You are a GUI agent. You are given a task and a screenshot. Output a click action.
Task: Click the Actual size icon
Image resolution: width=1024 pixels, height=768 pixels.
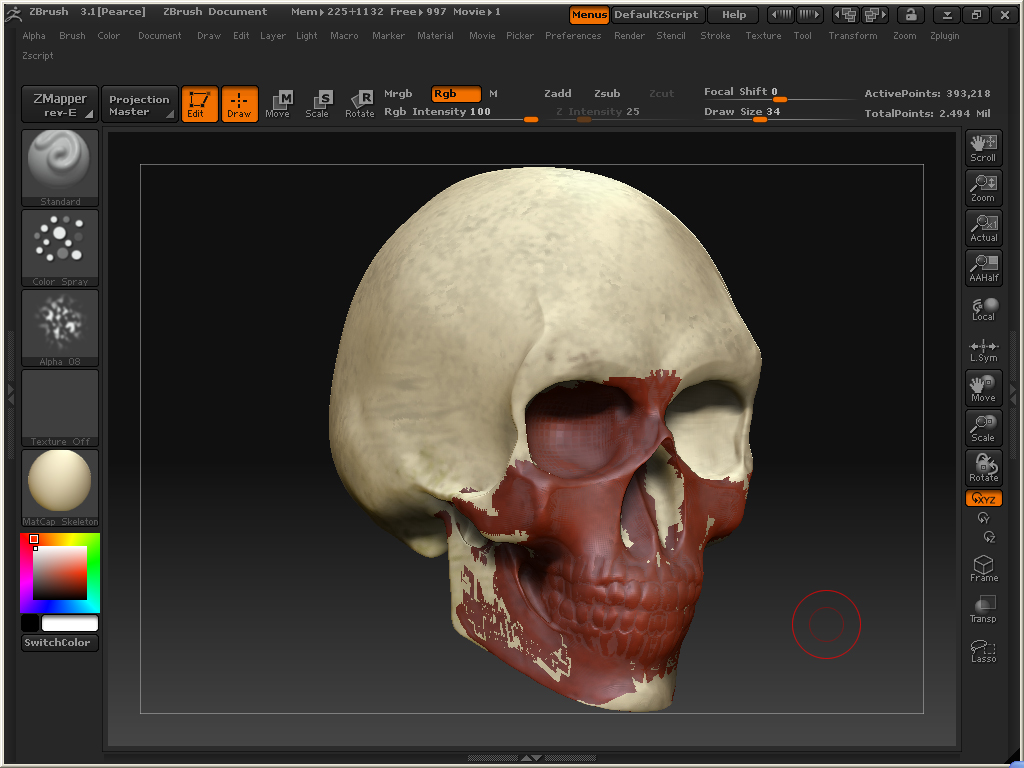983,227
